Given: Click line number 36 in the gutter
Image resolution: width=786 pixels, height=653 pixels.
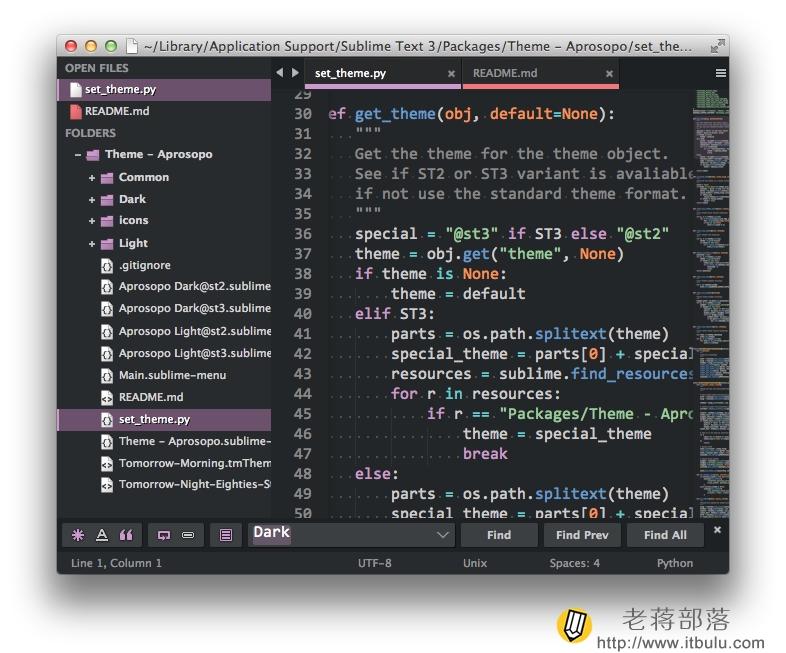Looking at the screenshot, I should click(x=303, y=234).
